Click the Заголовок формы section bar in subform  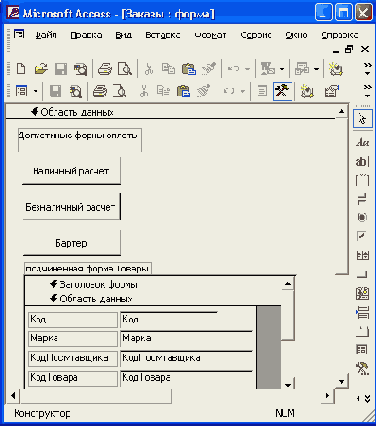(153, 284)
